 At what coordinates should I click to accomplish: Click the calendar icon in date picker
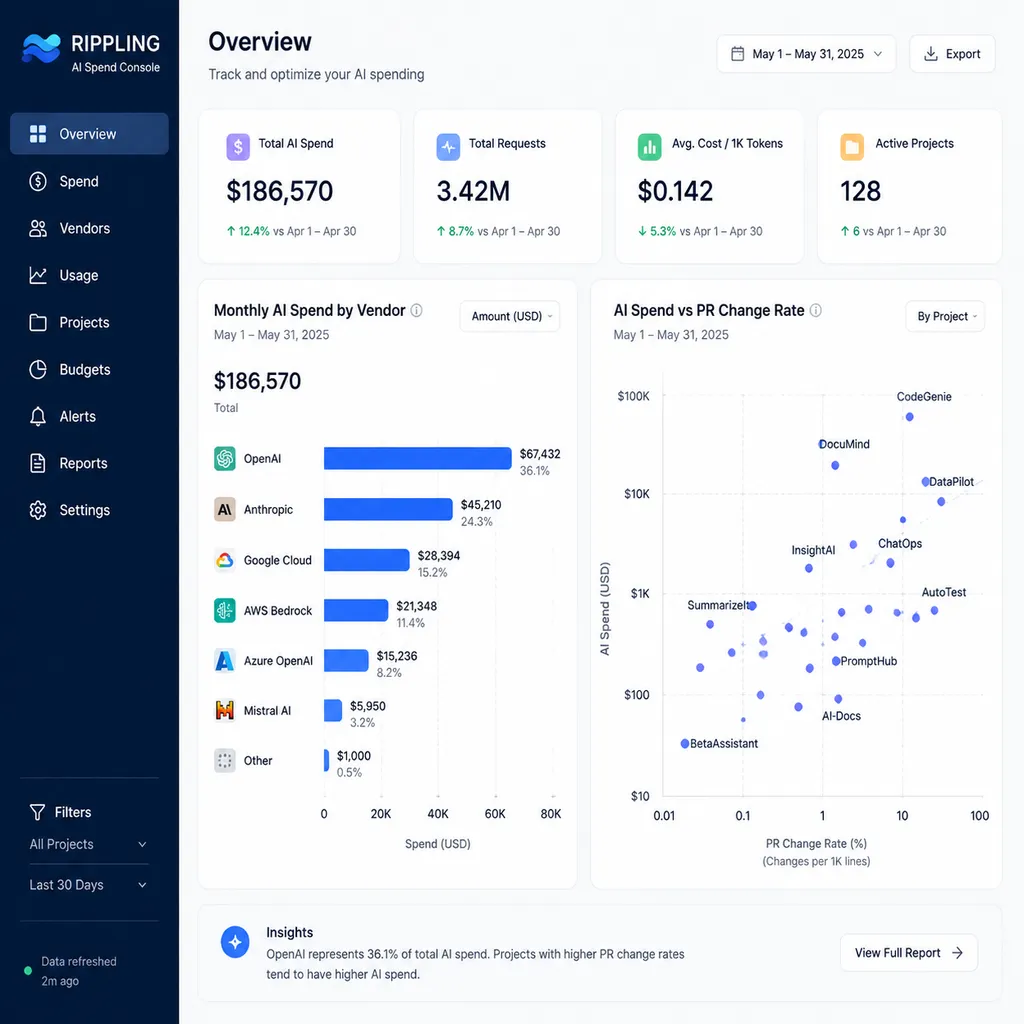[x=737, y=54]
